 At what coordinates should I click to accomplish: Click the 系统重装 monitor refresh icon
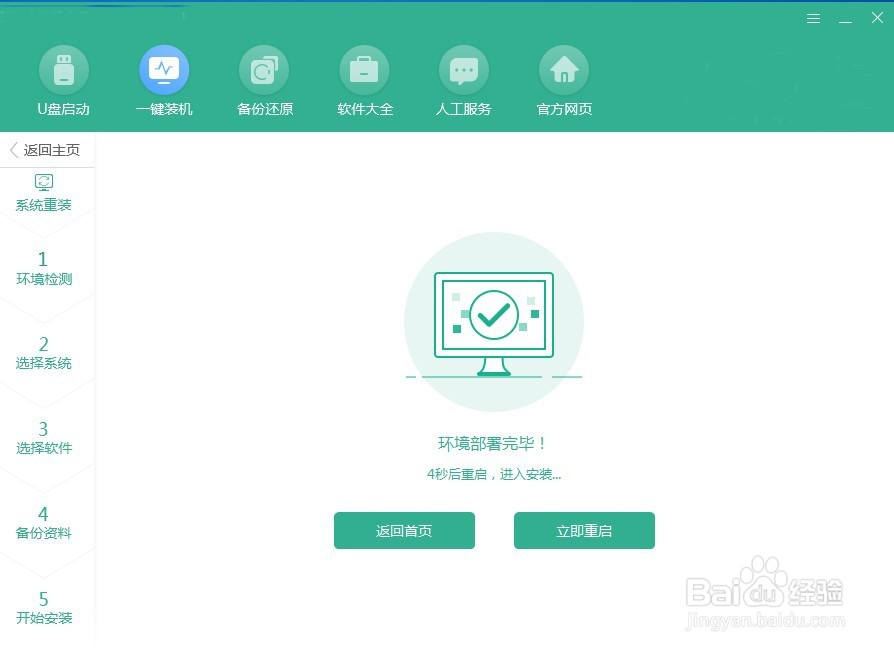44,182
